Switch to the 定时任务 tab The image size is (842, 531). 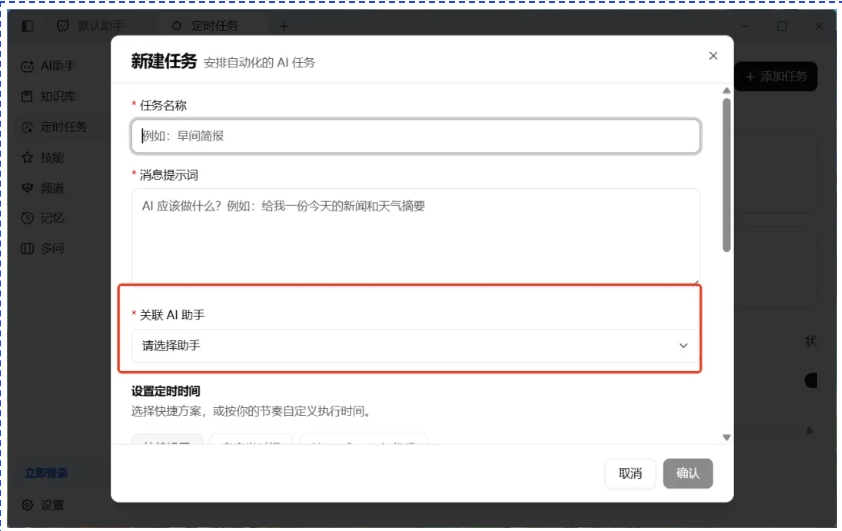(x=206, y=26)
